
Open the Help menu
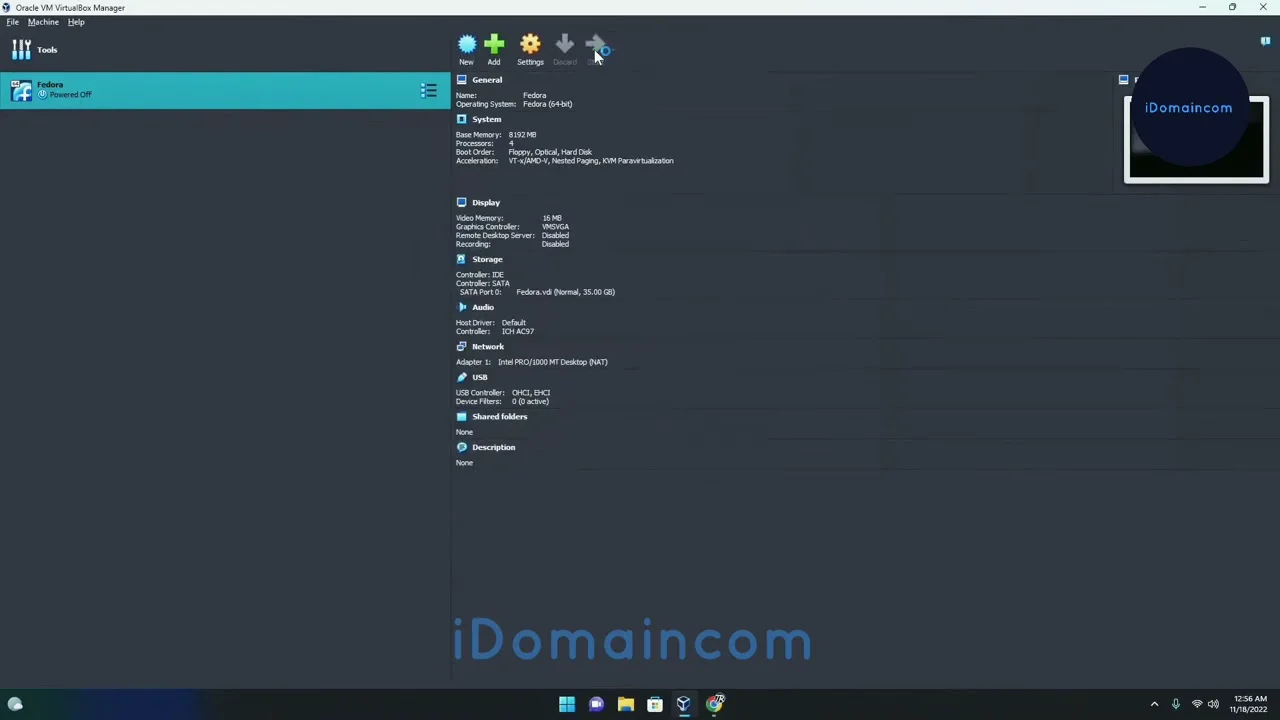[x=76, y=22]
